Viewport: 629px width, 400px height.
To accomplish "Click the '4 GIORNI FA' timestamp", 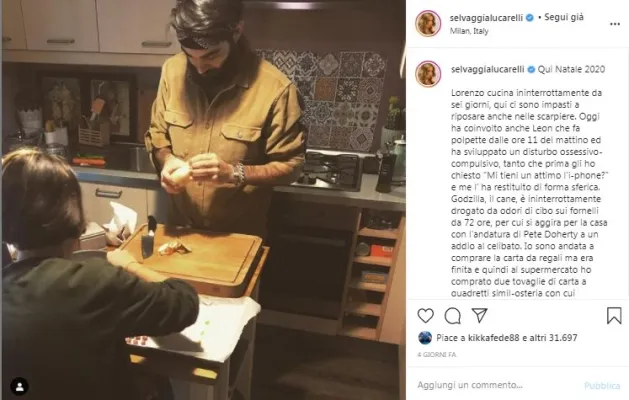I will point(436,355).
